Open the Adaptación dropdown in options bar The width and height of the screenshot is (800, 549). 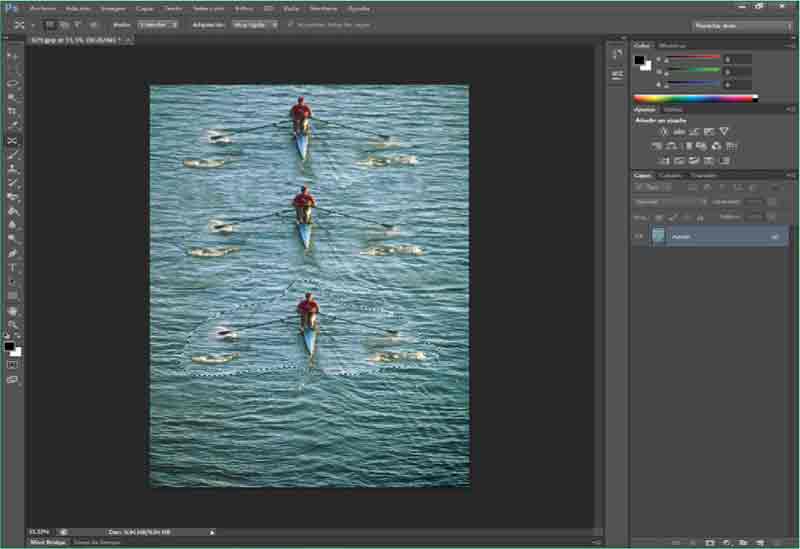point(255,23)
